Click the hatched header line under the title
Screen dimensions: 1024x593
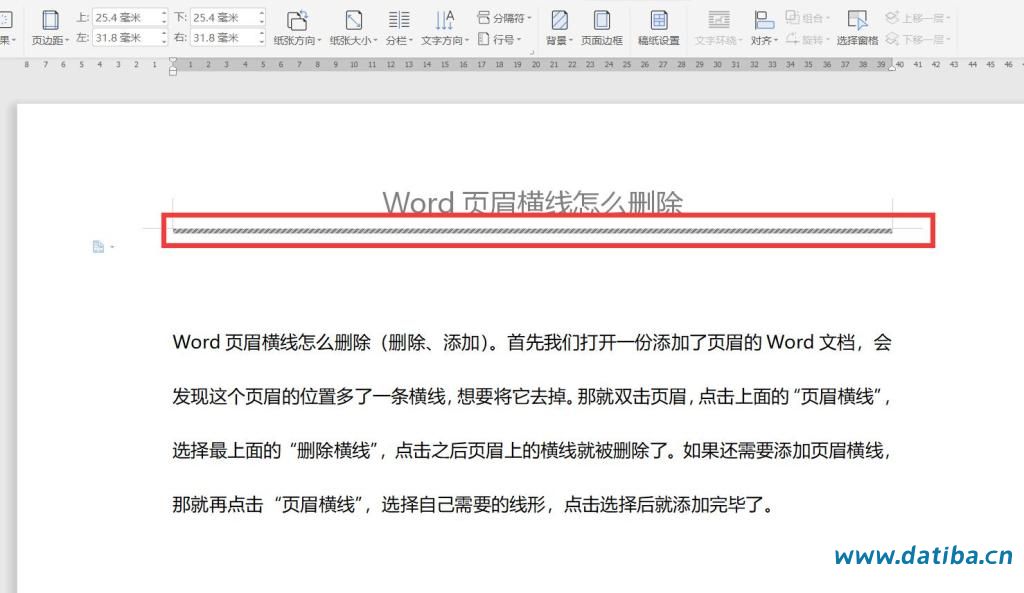pos(532,231)
